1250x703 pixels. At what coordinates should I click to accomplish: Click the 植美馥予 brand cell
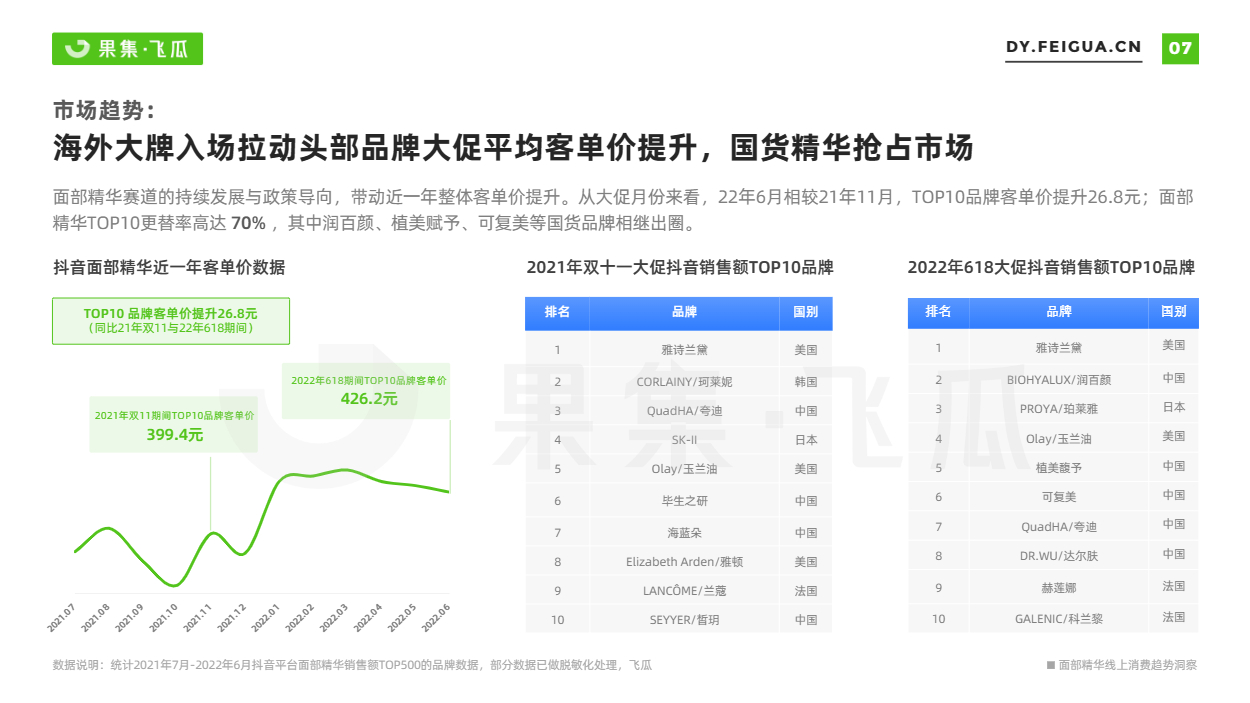click(1058, 468)
